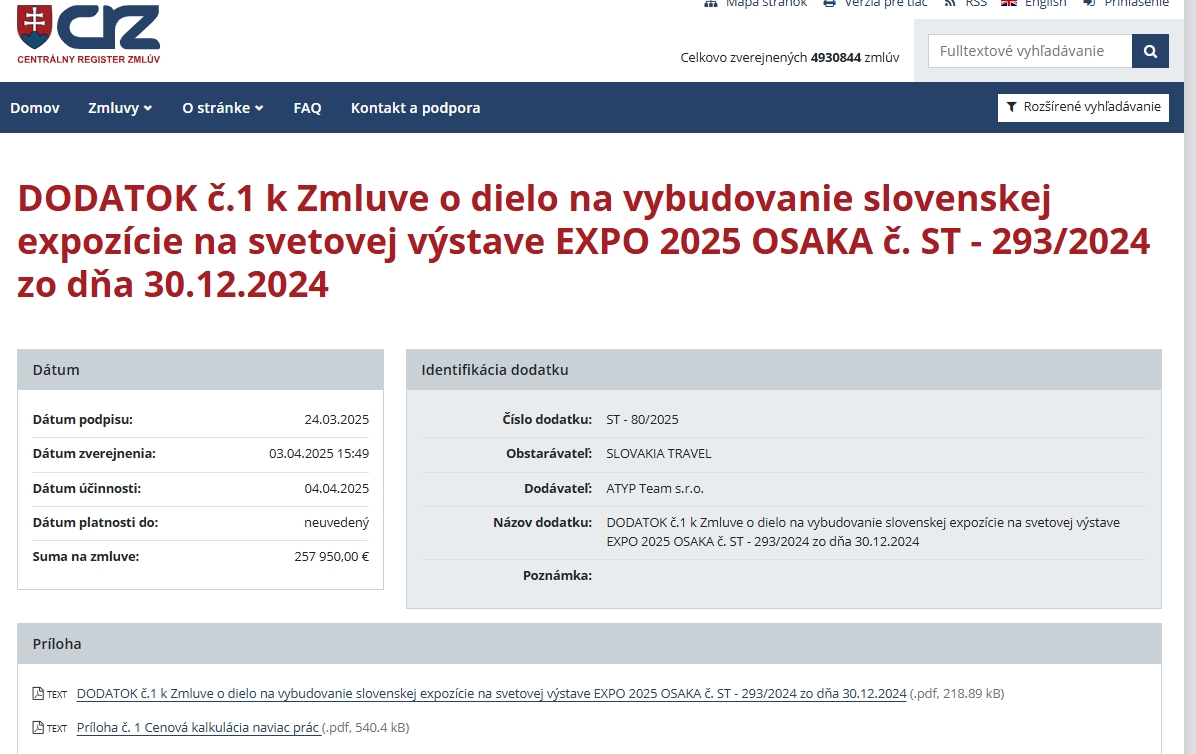Click the Identifikácia dodatku panel header
The image size is (1196, 754).
pyautogui.click(x=784, y=370)
